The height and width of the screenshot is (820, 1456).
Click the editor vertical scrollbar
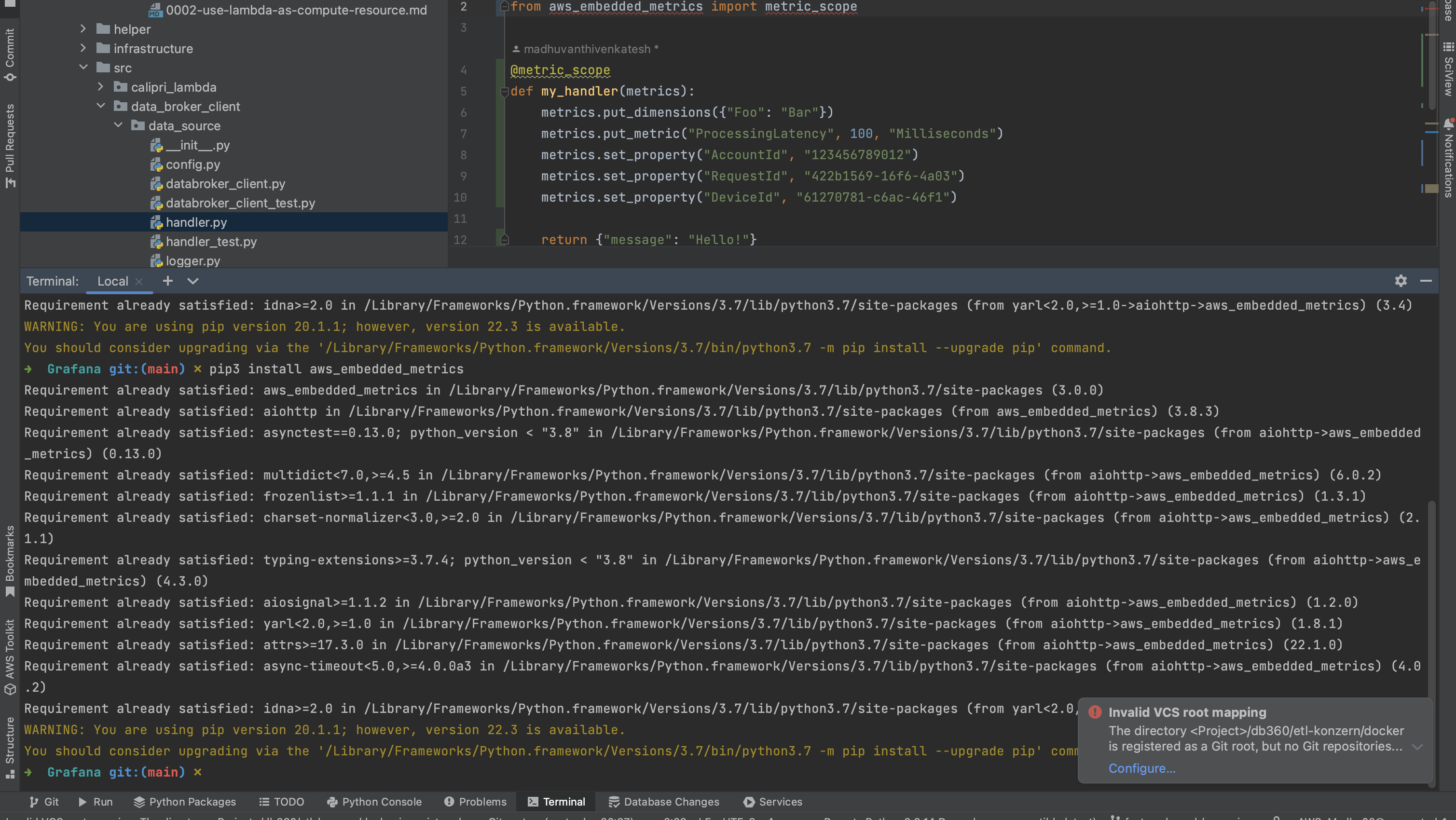click(x=1432, y=56)
